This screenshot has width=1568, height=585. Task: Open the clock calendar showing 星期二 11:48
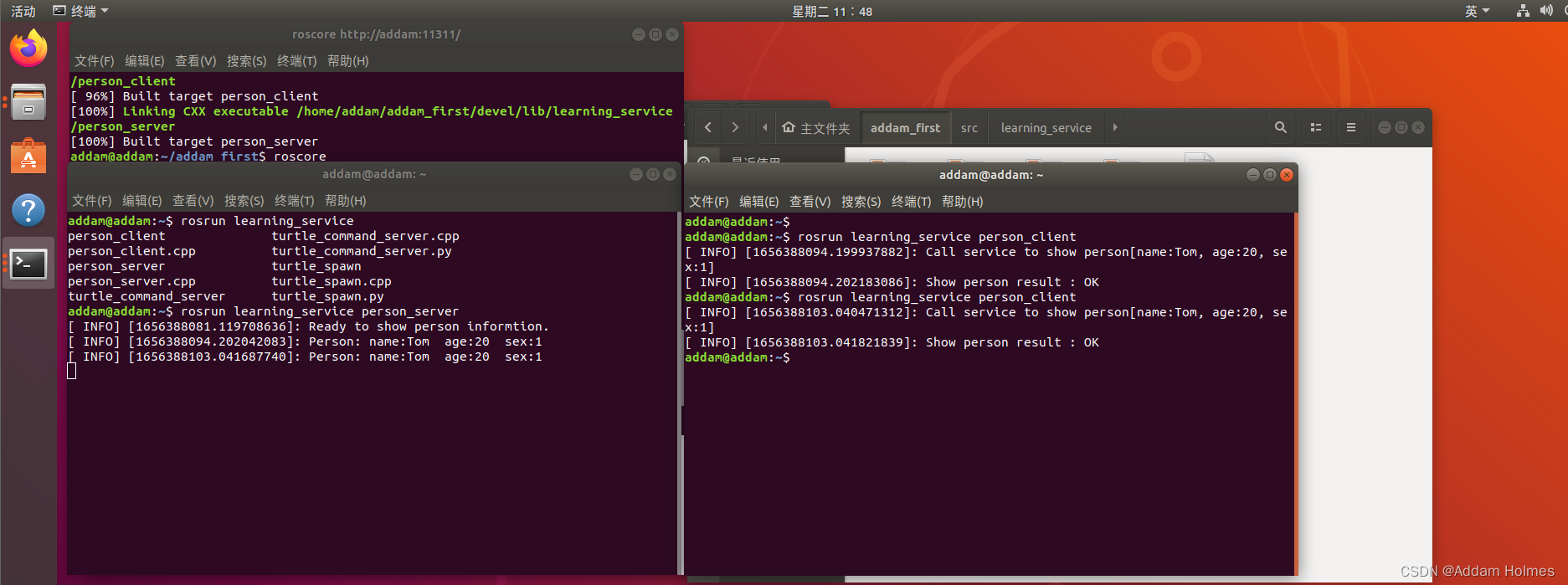point(832,11)
